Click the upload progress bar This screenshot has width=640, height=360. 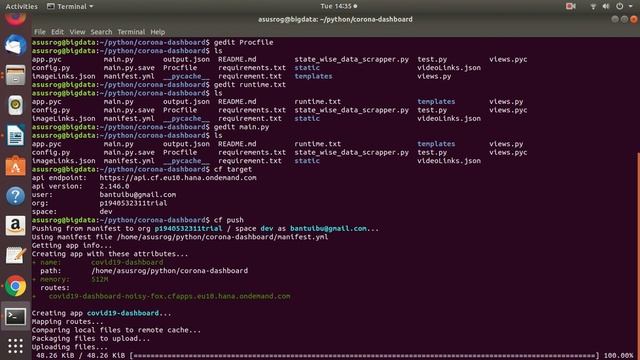pyautogui.click(x=365, y=356)
